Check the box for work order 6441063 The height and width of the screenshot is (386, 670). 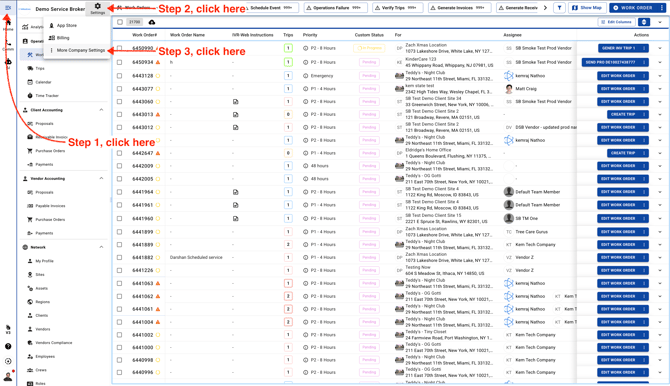120,283
